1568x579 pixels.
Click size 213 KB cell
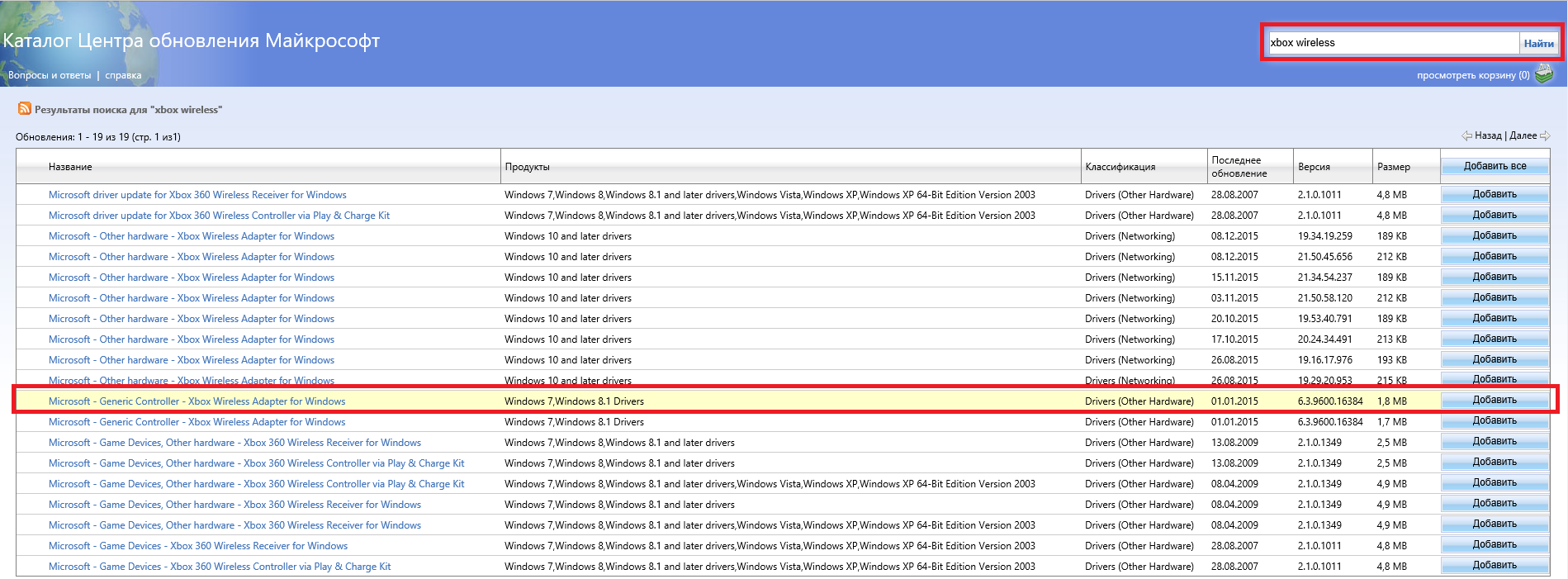pos(1391,339)
